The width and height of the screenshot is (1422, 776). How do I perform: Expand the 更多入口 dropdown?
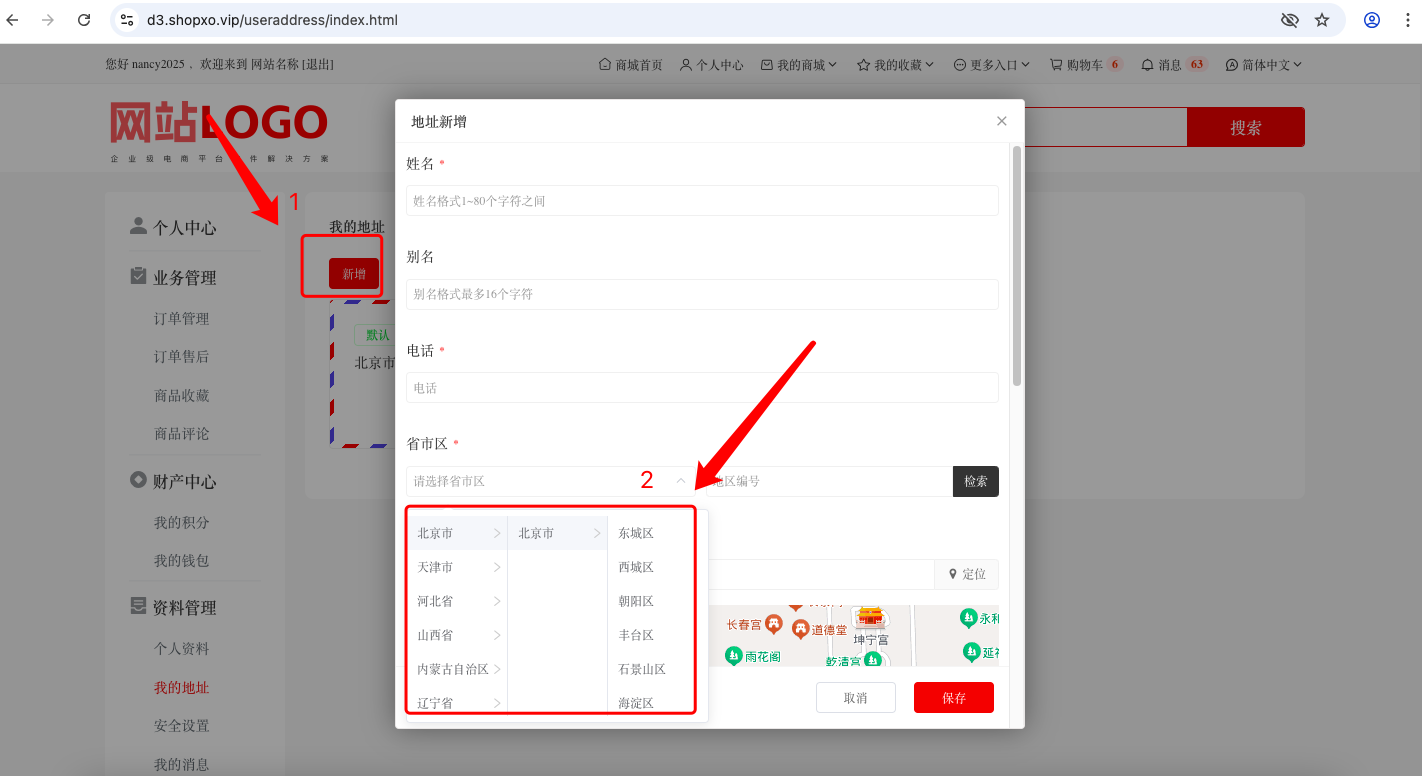992,65
